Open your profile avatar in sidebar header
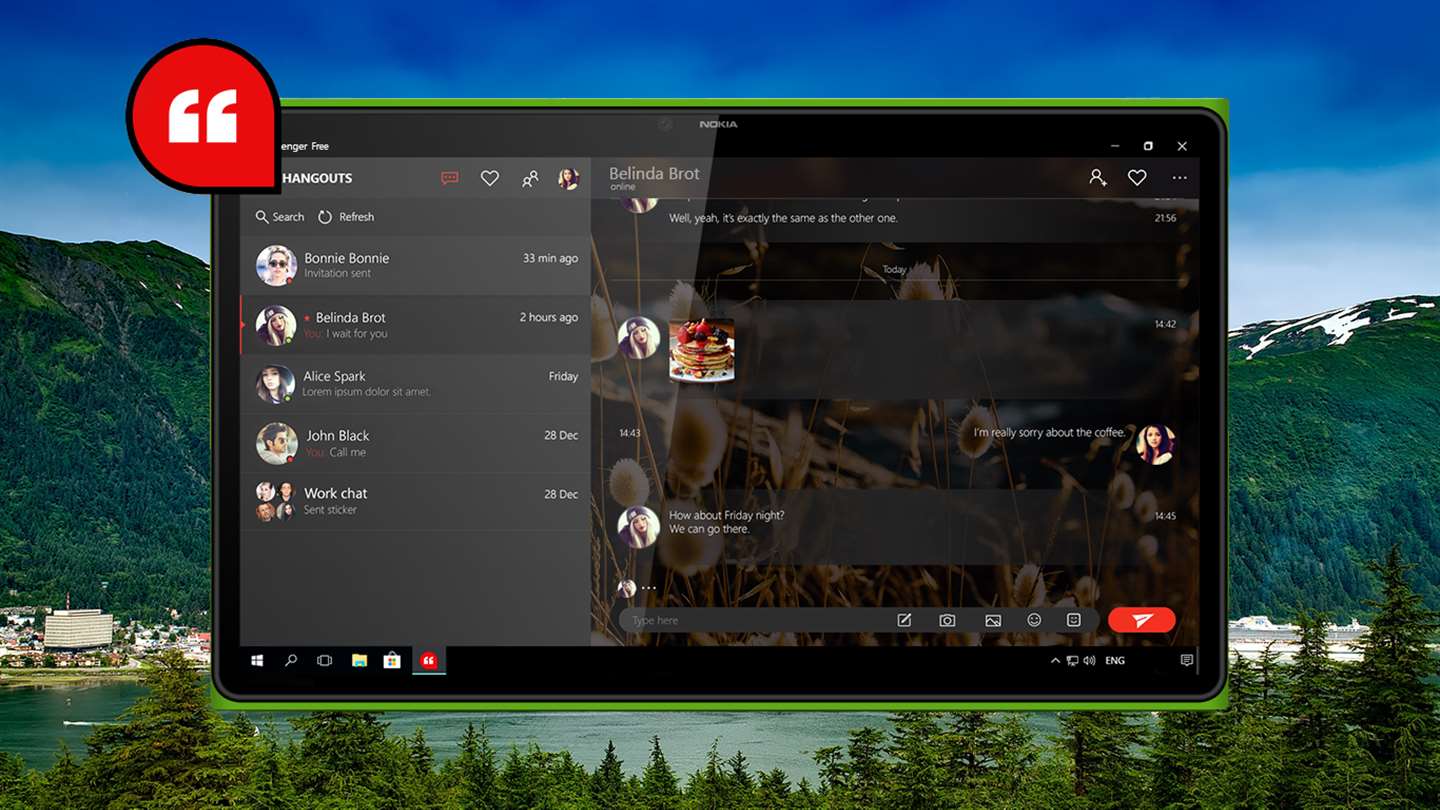Screen dimensions: 1440x810 [x=568, y=178]
